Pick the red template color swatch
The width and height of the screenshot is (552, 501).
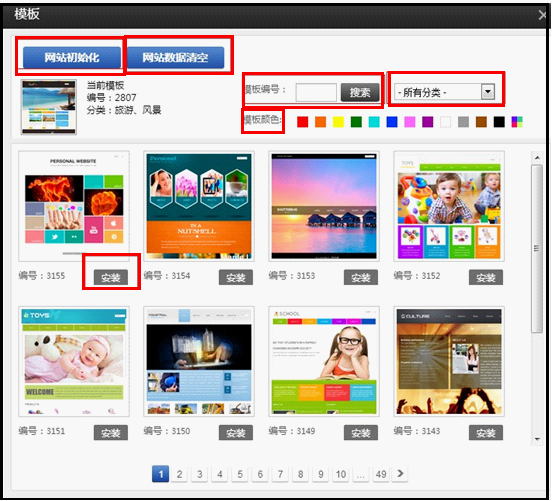pos(302,122)
